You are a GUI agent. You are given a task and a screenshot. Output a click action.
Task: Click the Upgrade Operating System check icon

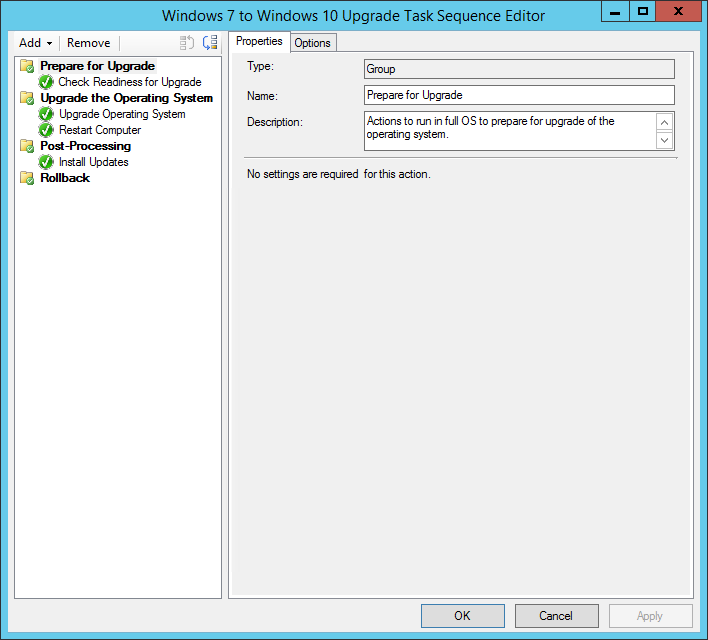click(46, 114)
